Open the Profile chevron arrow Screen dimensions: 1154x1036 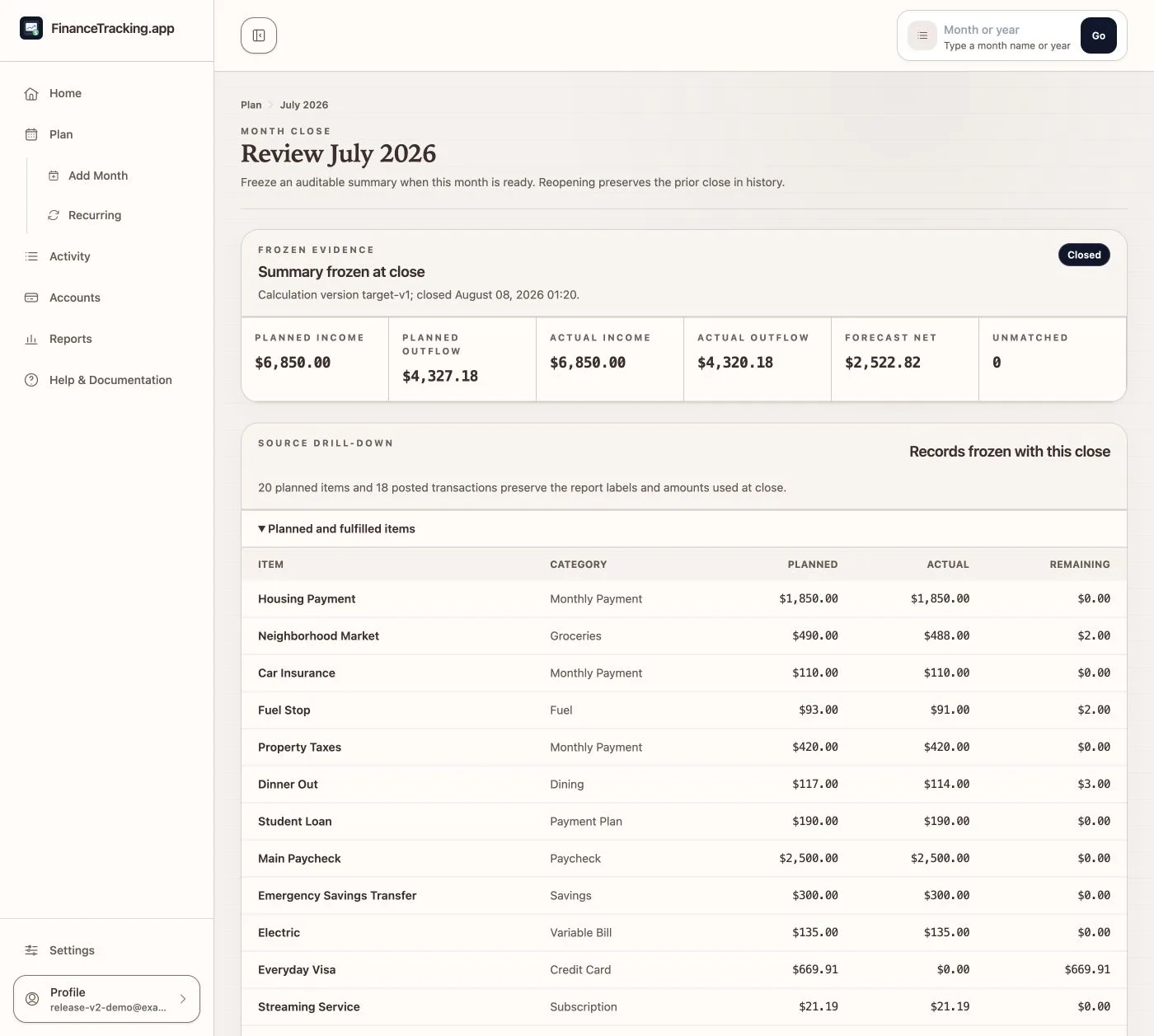[x=183, y=999]
